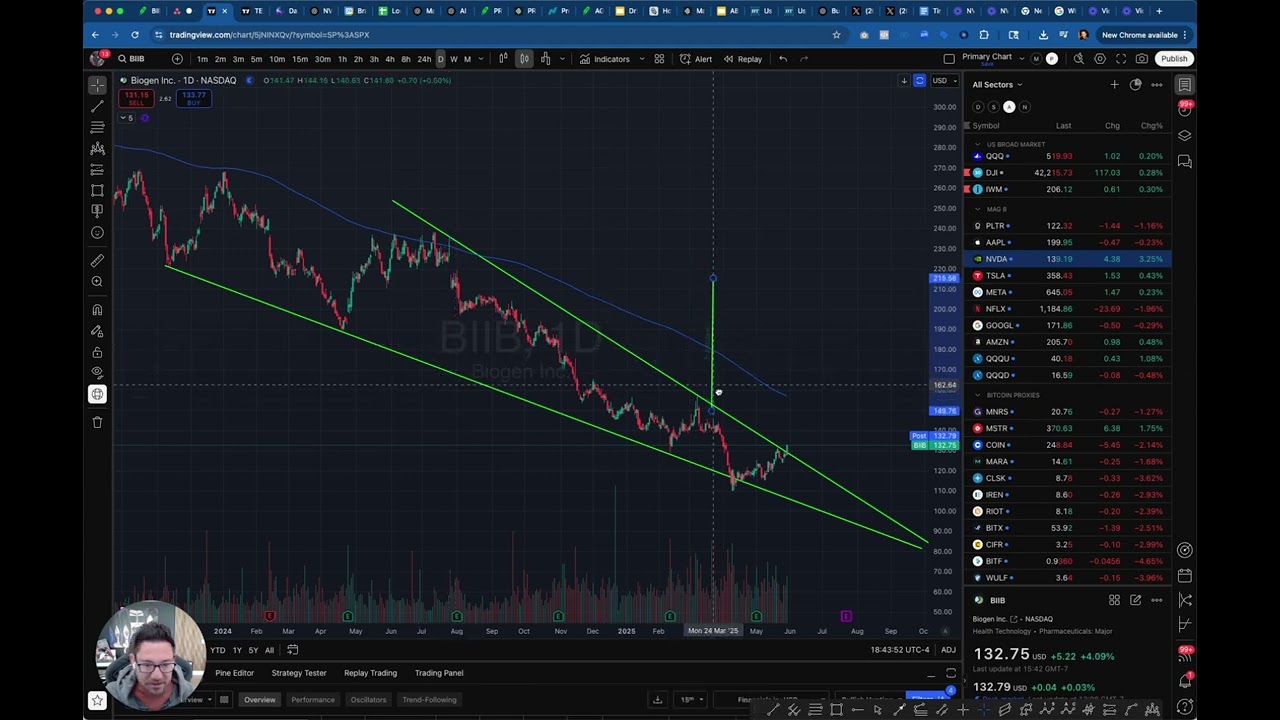Open quick search magnifier icon
This screenshot has width=1280, height=720.
coord(1079,59)
